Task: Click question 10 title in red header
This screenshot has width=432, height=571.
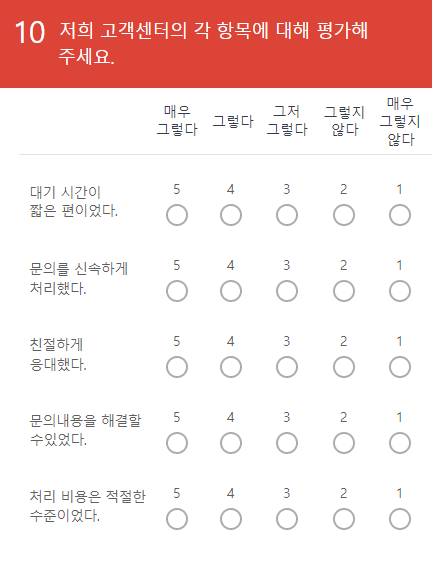Action: pyautogui.click(x=213, y=43)
